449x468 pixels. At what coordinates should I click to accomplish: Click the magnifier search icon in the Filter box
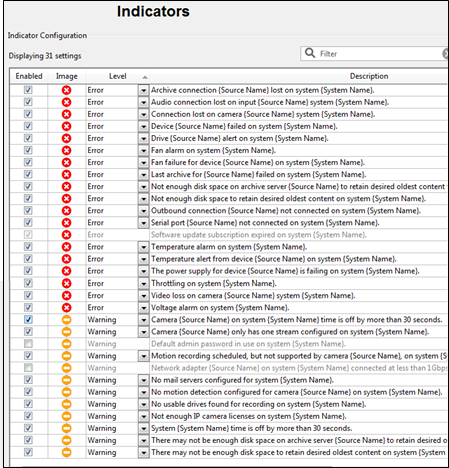[x=310, y=53]
